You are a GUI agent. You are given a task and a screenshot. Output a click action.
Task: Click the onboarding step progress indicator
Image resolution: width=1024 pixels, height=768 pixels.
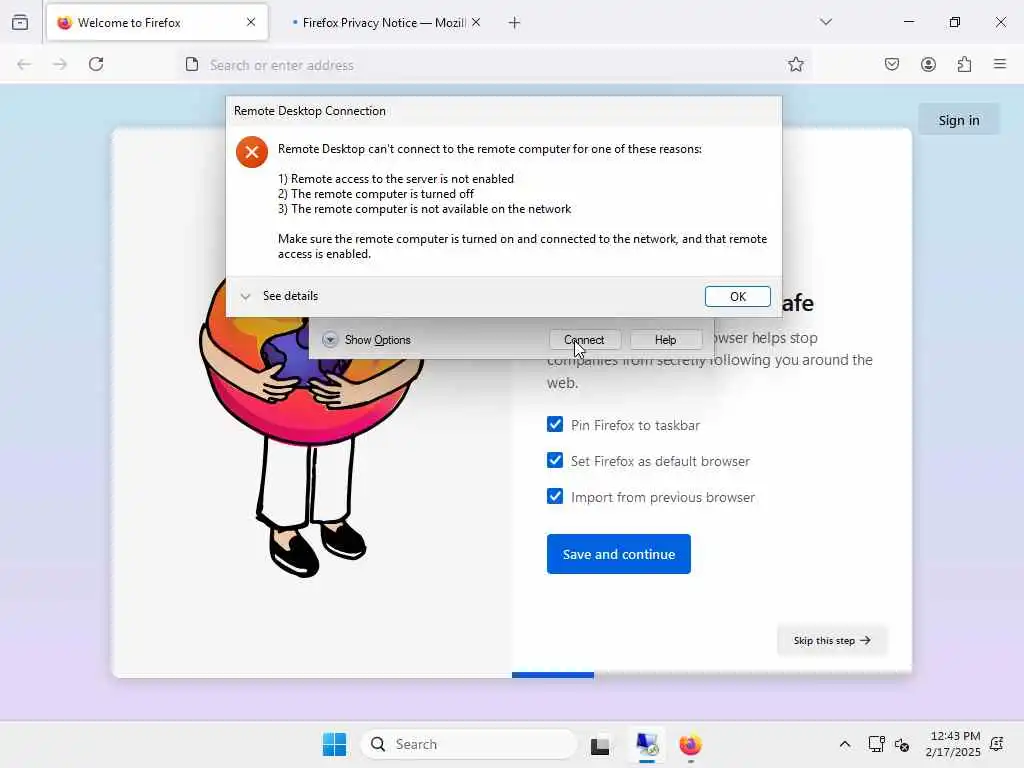tap(552, 675)
